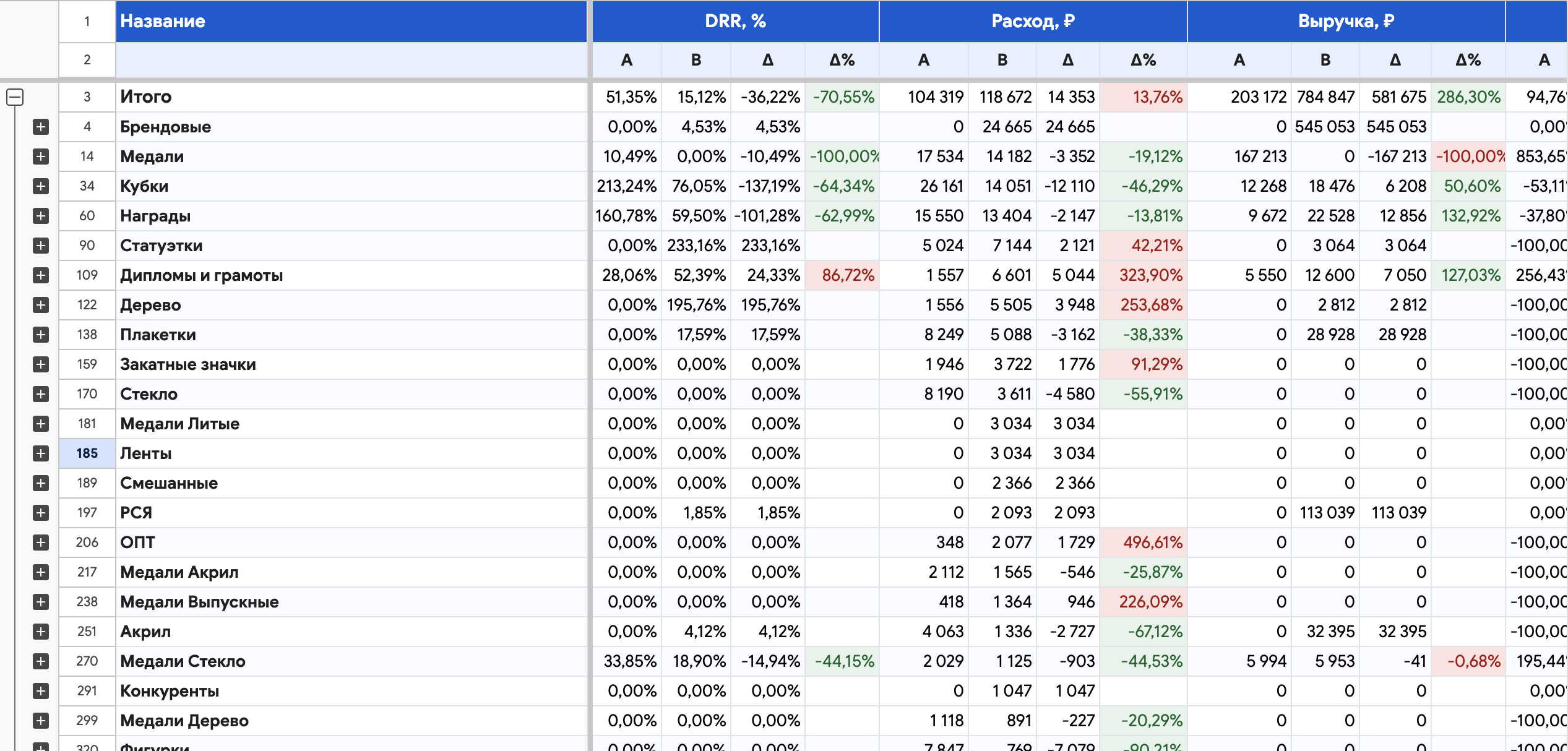The image size is (1568, 751).
Task: Expand the Брендовые row group
Action: 41,127
